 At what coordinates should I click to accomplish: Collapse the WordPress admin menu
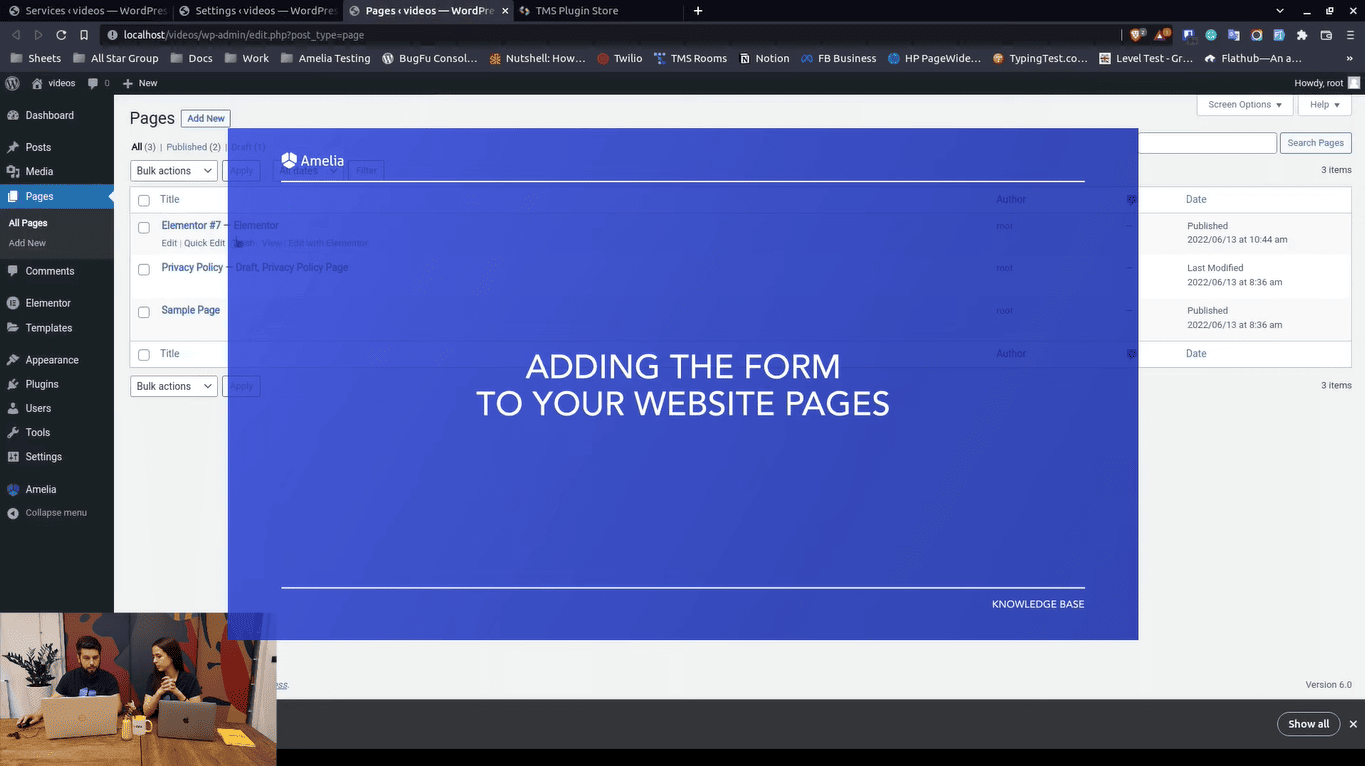48,513
